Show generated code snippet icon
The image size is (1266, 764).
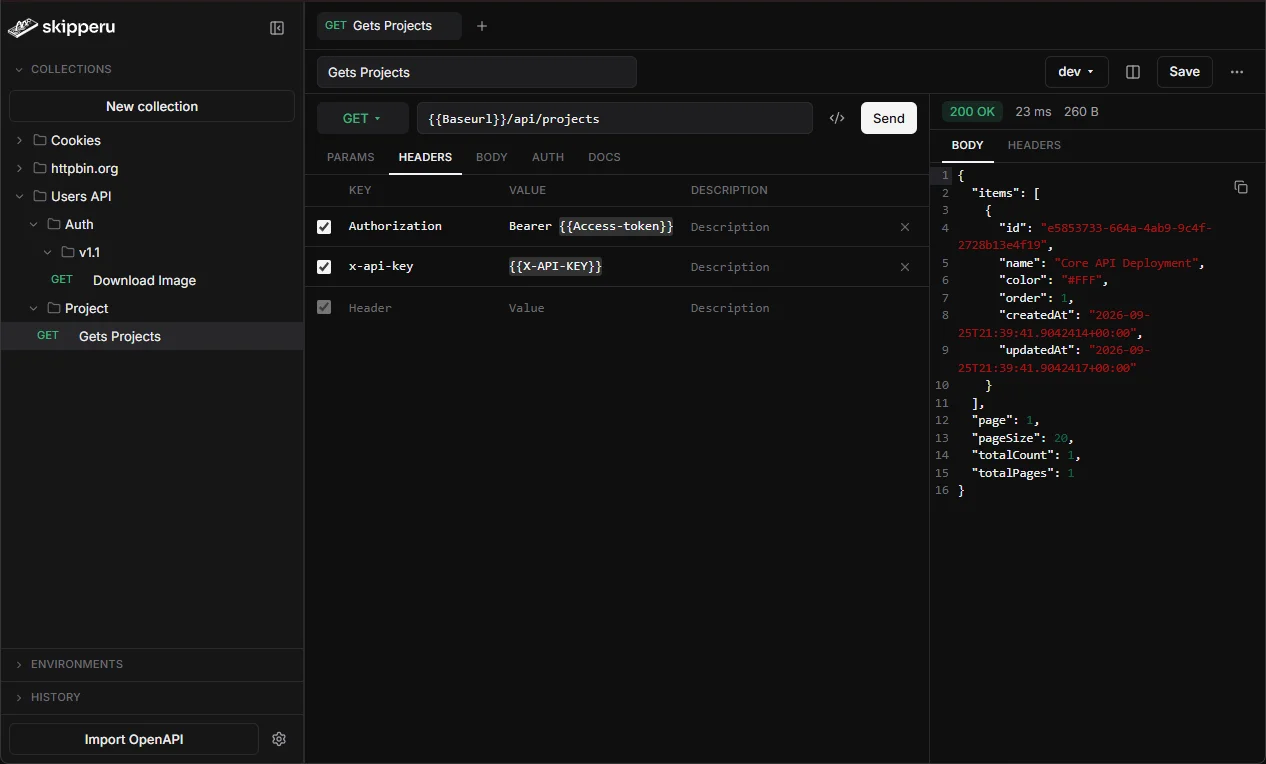tap(837, 118)
